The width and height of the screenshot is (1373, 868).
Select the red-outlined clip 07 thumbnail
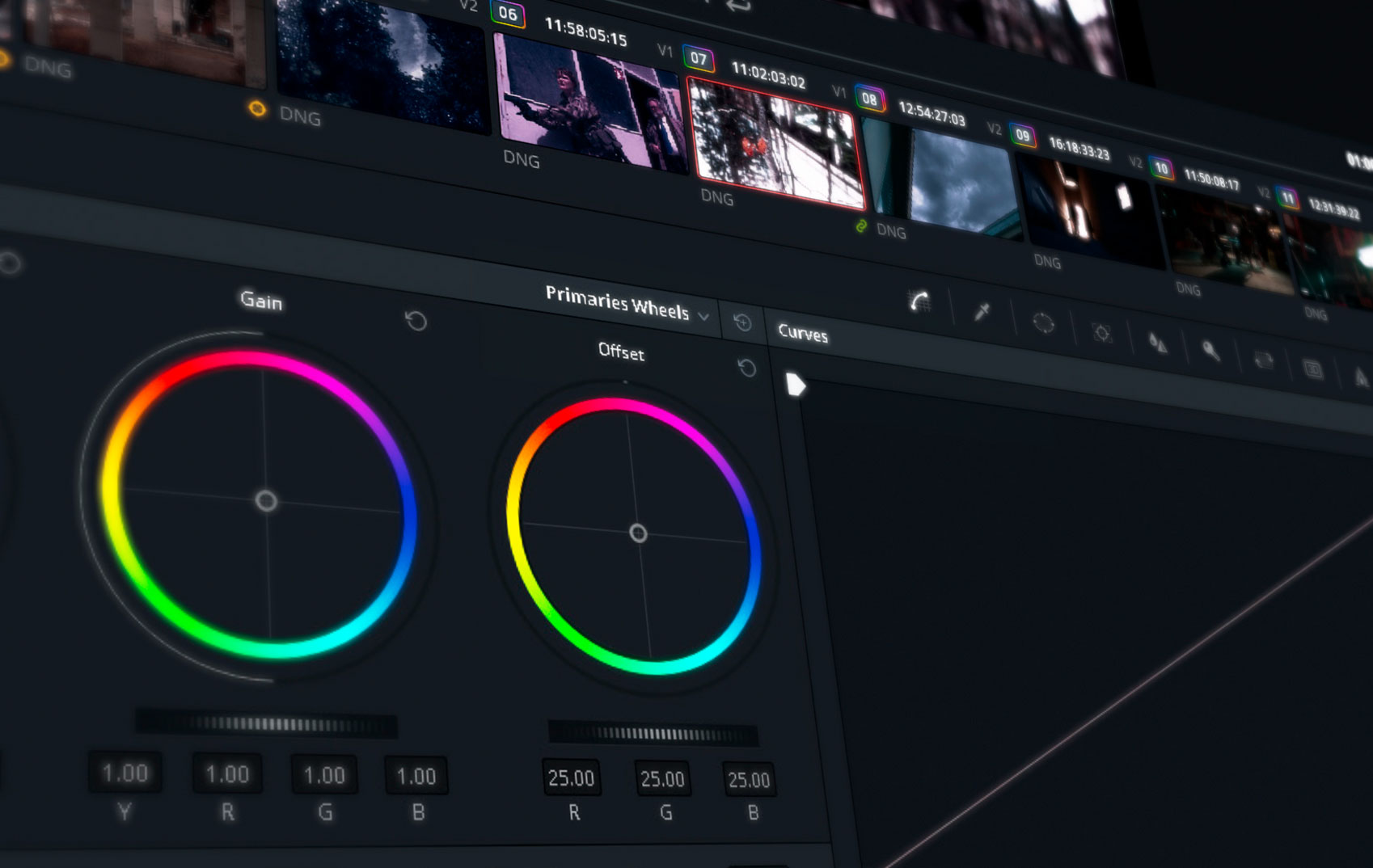776,144
